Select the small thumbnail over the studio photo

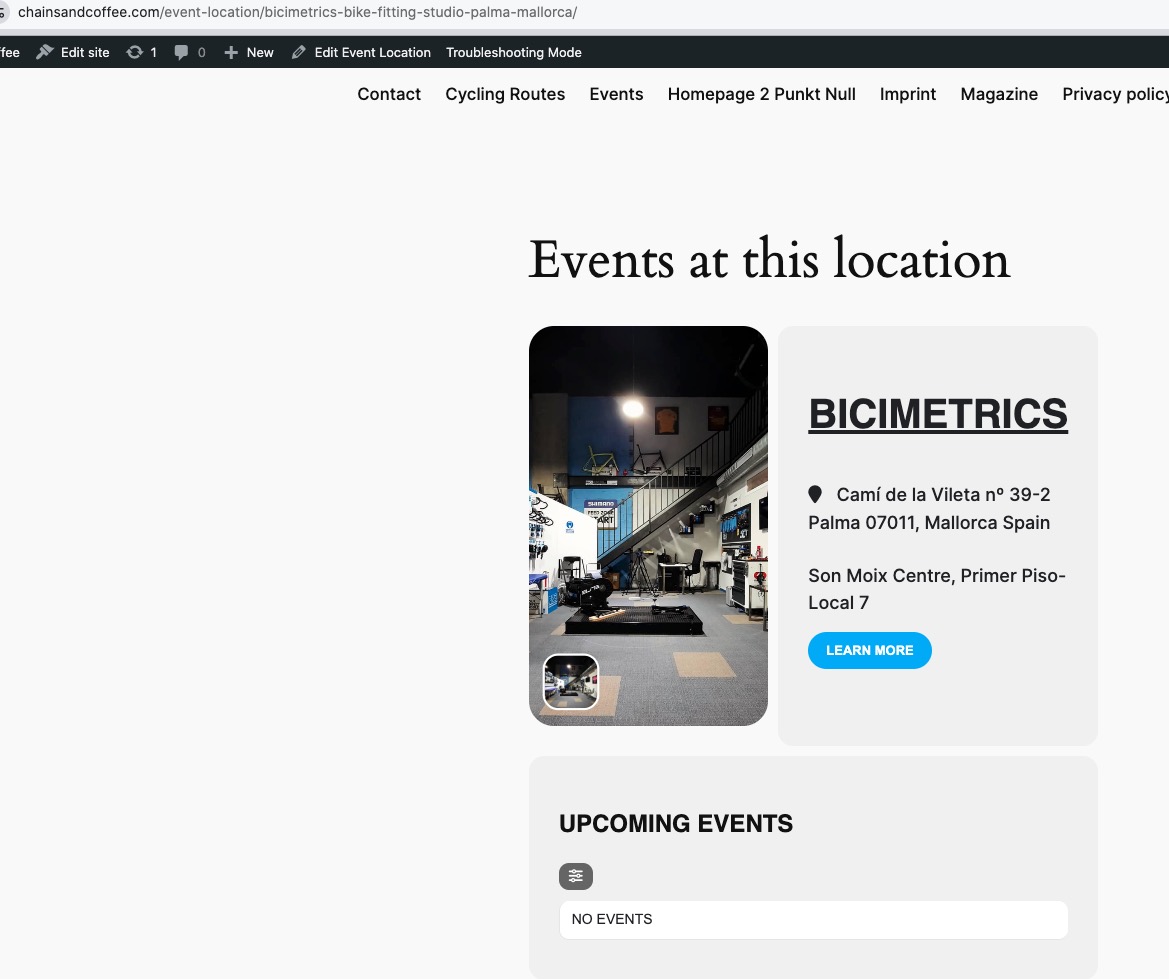(x=570, y=681)
